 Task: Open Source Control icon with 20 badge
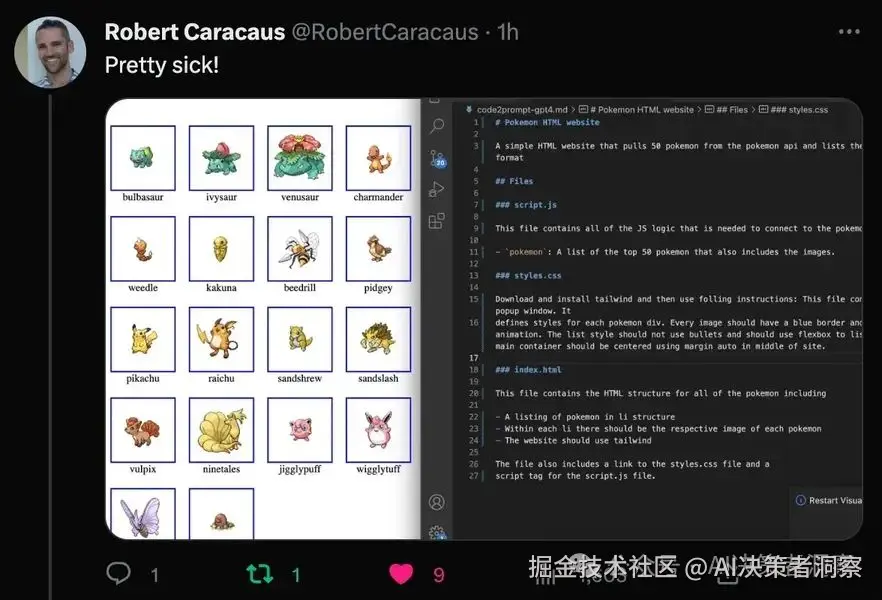click(x=437, y=158)
